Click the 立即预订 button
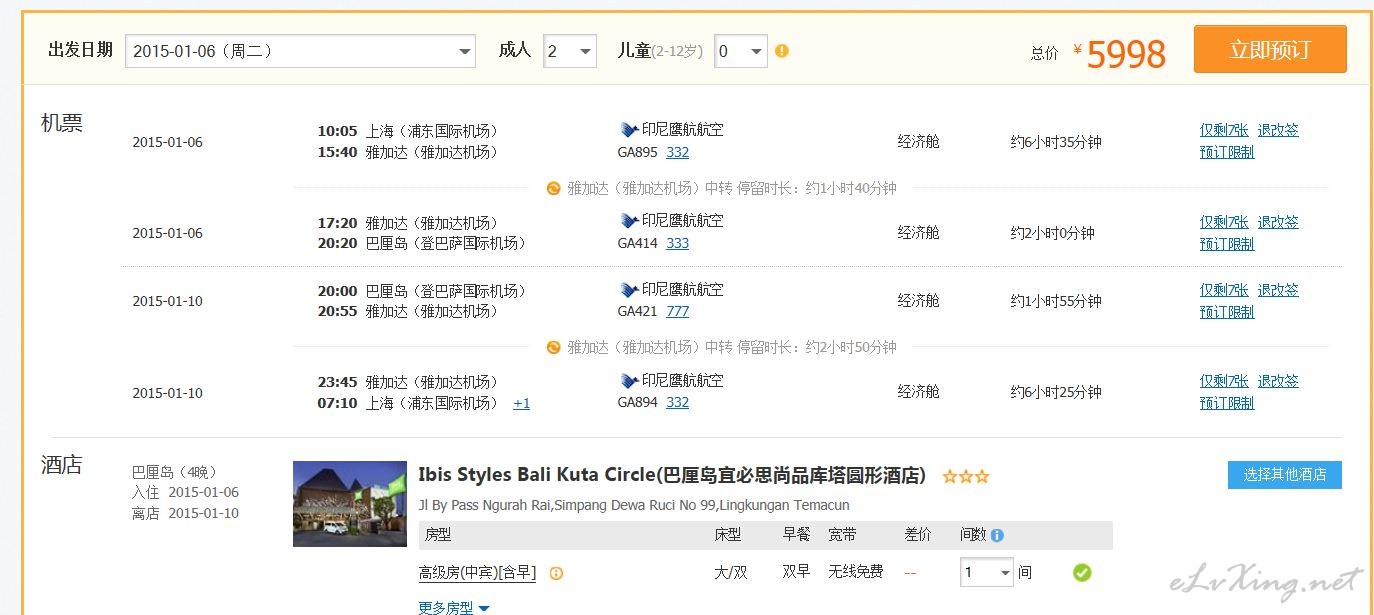The image size is (1374, 615). (x=1270, y=49)
